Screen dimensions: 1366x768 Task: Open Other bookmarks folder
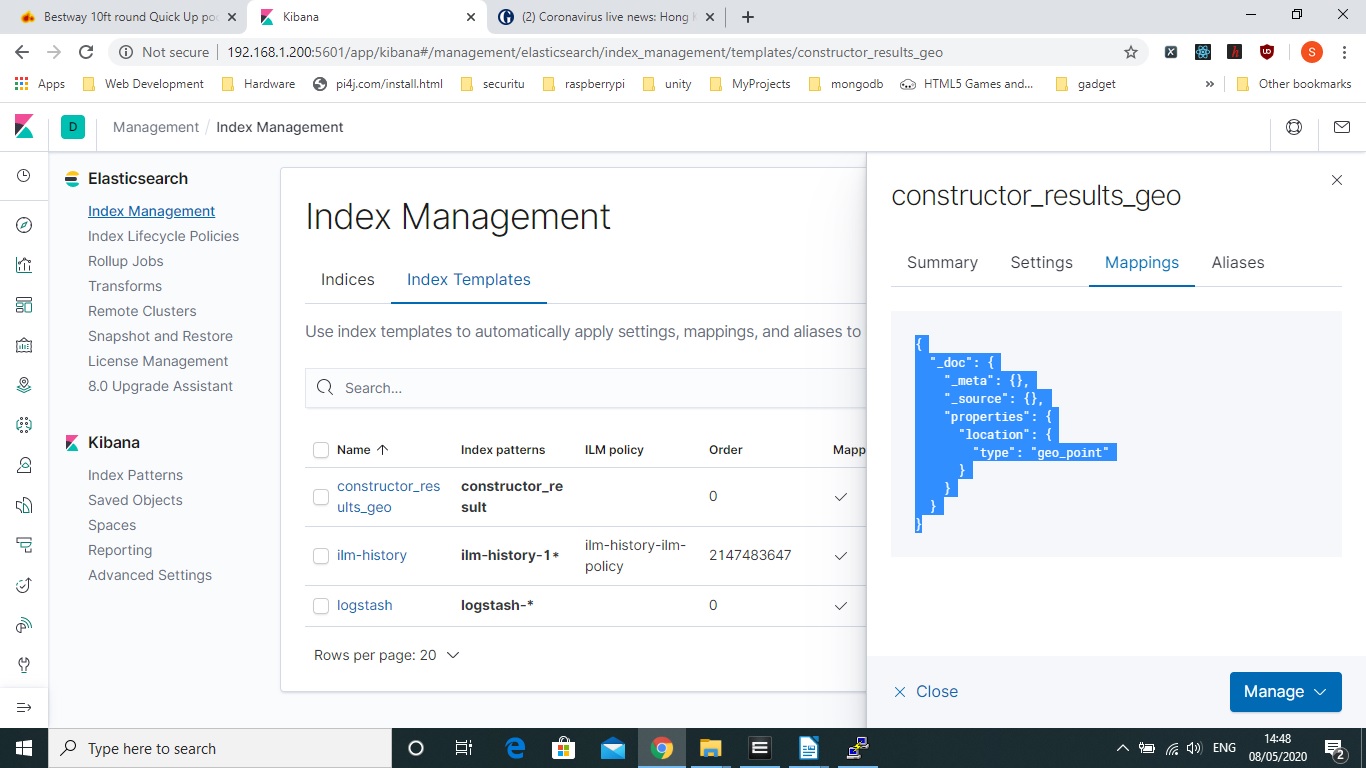click(1294, 84)
